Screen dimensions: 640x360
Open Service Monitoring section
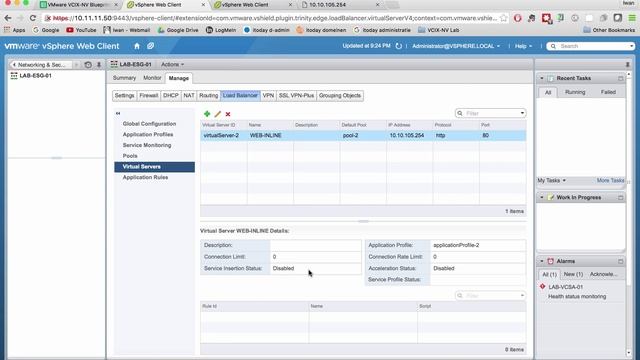coord(147,145)
